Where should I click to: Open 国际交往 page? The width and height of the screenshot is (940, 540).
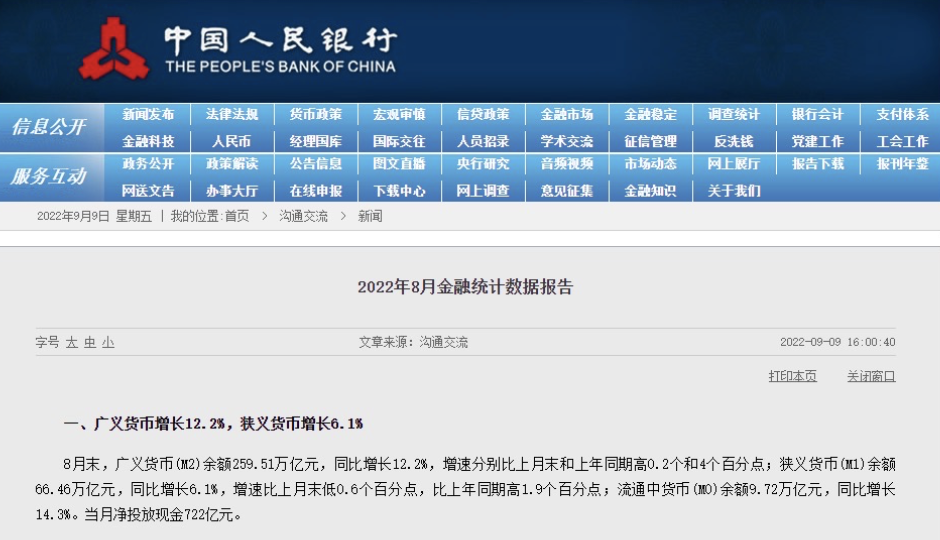tap(399, 141)
